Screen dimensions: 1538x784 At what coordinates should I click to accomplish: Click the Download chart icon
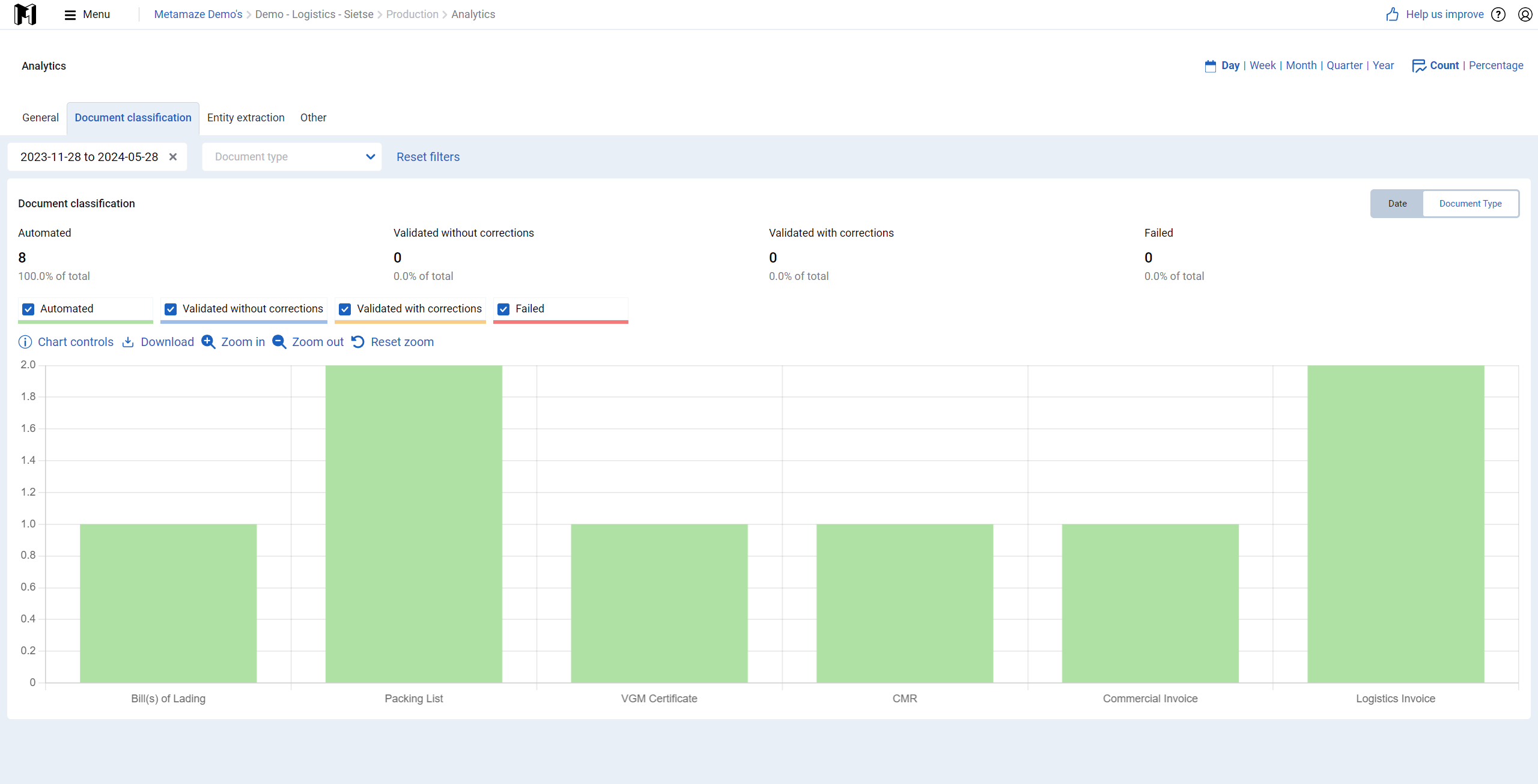[x=128, y=342]
